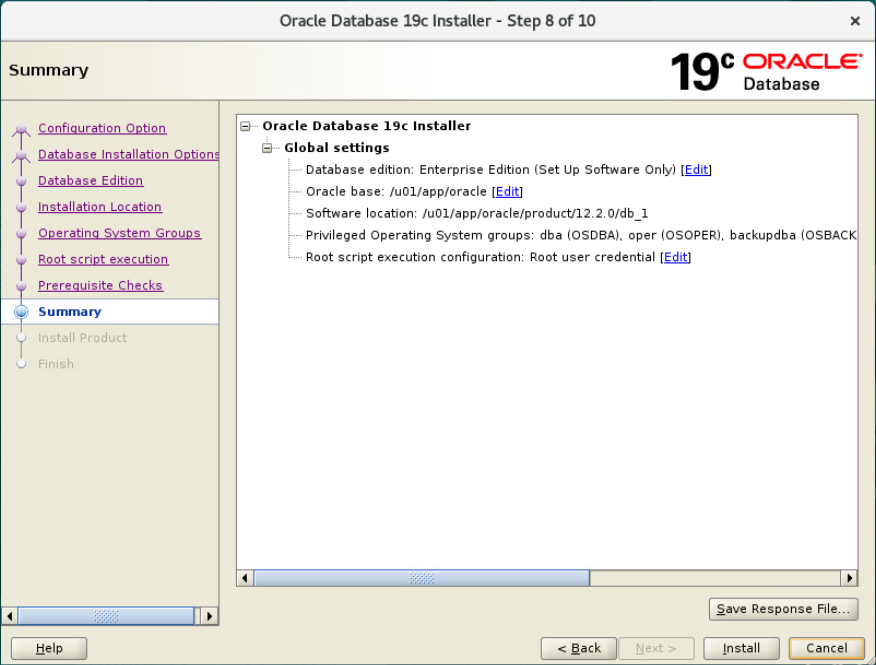Close the installer window
The image size is (876, 665).
[x=855, y=21]
